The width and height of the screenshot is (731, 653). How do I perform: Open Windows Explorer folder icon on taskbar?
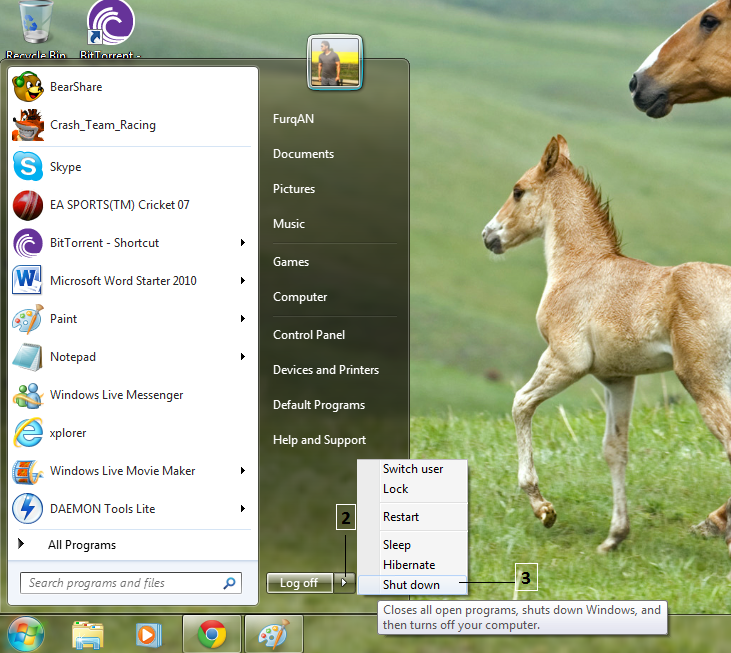tap(88, 635)
